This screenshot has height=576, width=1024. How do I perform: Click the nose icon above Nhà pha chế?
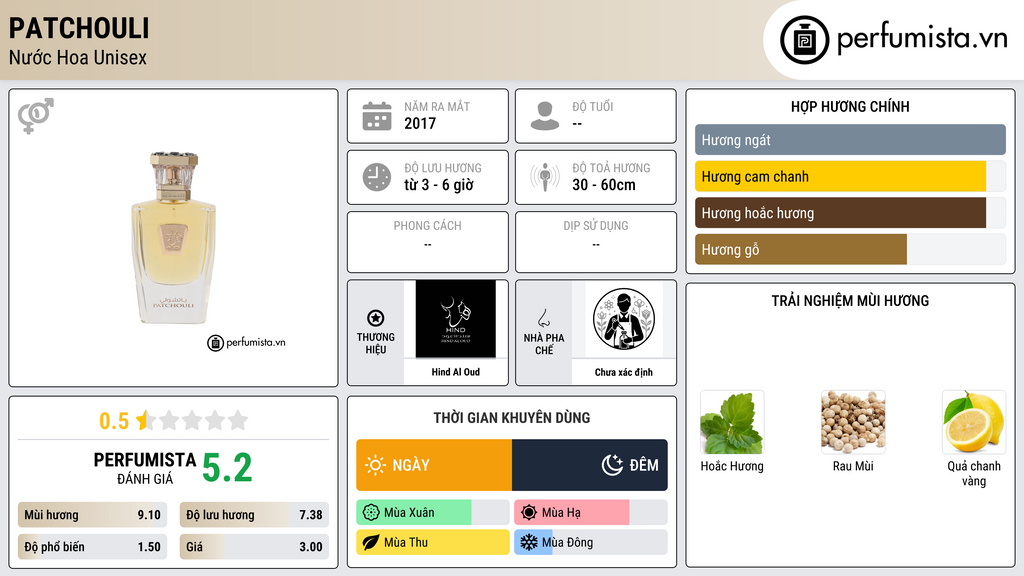[543, 318]
